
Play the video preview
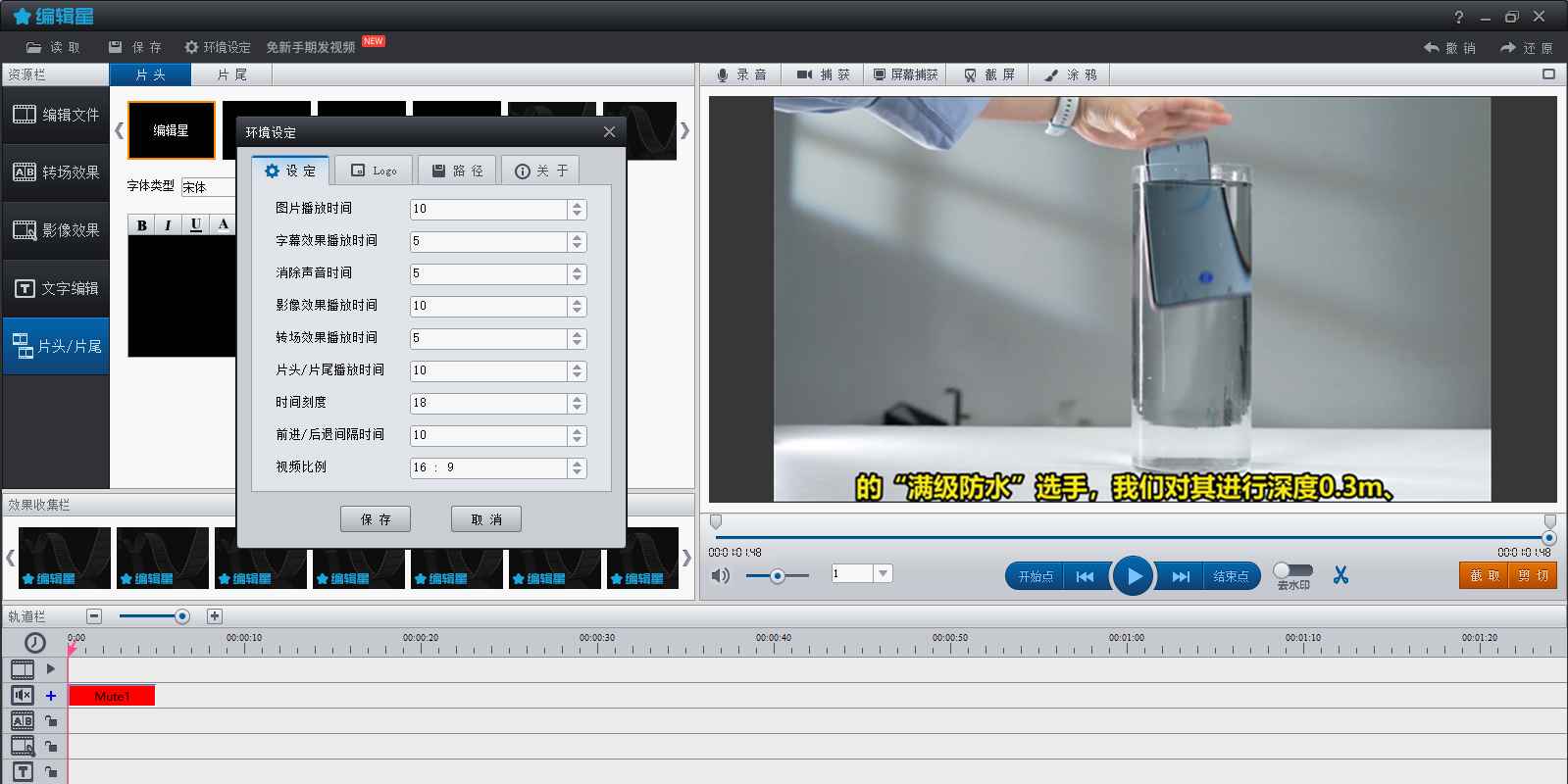1134,576
